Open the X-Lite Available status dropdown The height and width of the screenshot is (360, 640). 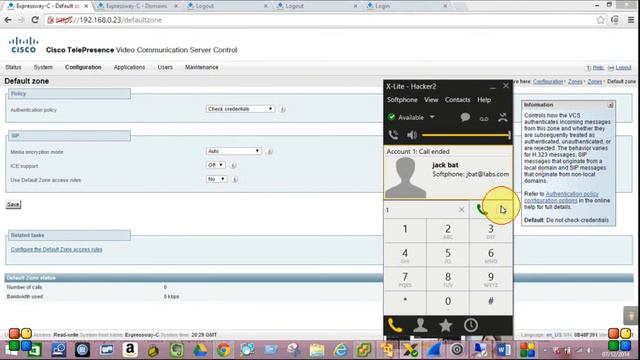click(432, 117)
